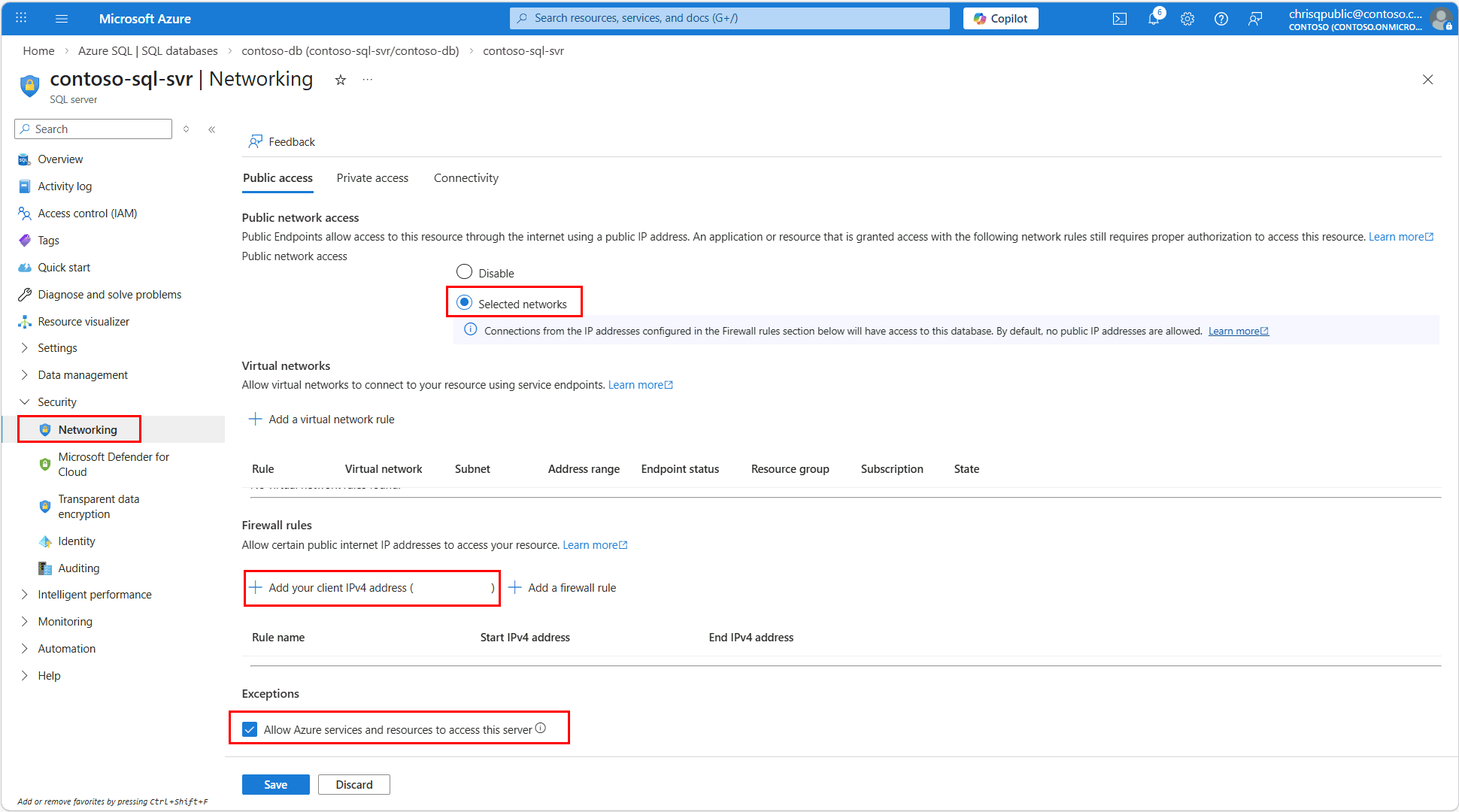The image size is (1459, 812).
Task: Open notifications bell icon
Action: [x=1154, y=19]
